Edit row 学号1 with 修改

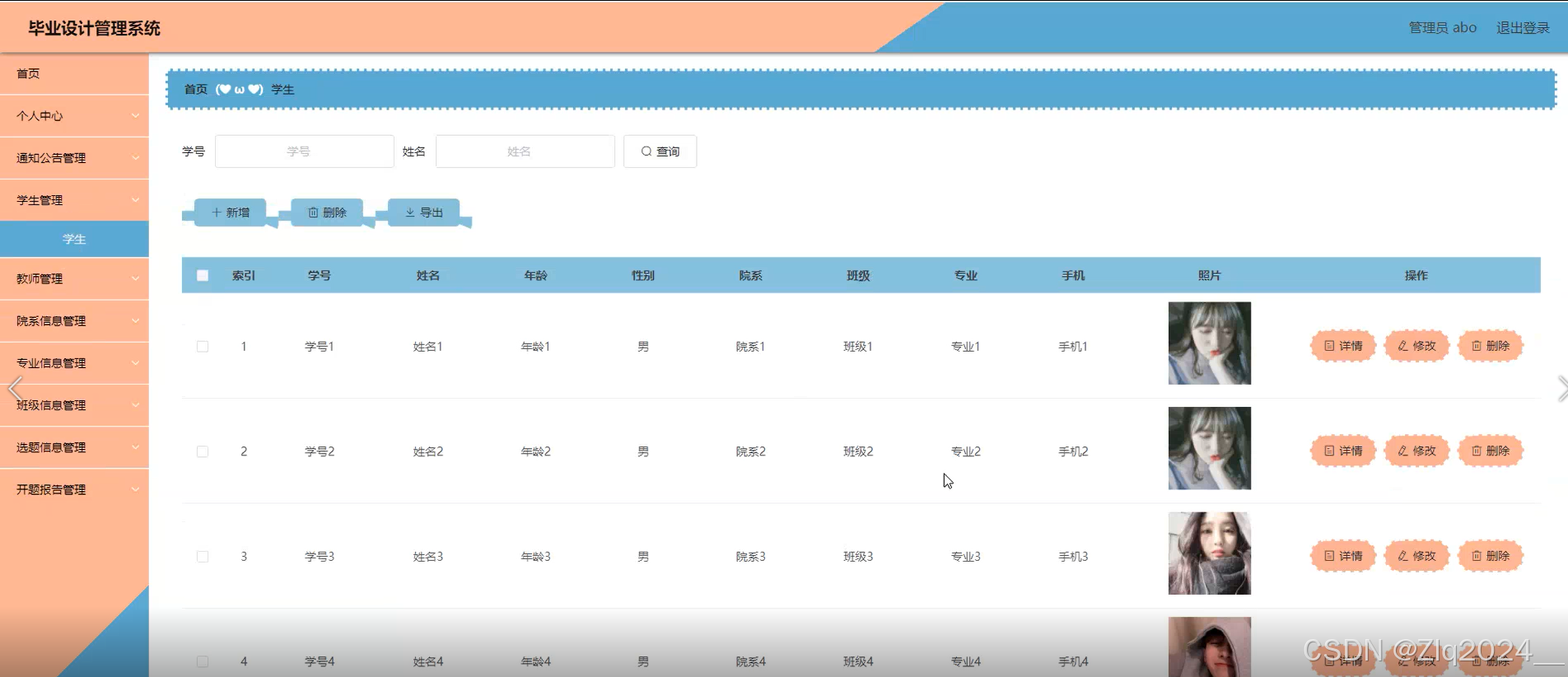coord(1416,346)
